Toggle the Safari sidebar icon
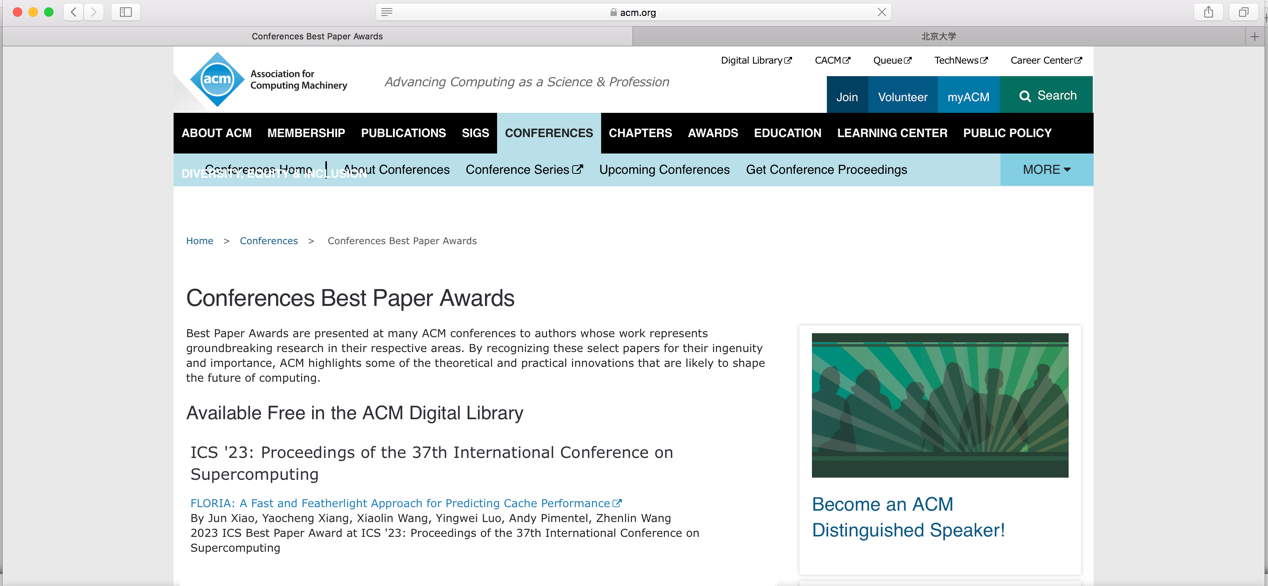Image resolution: width=1268 pixels, height=586 pixels. point(126,12)
